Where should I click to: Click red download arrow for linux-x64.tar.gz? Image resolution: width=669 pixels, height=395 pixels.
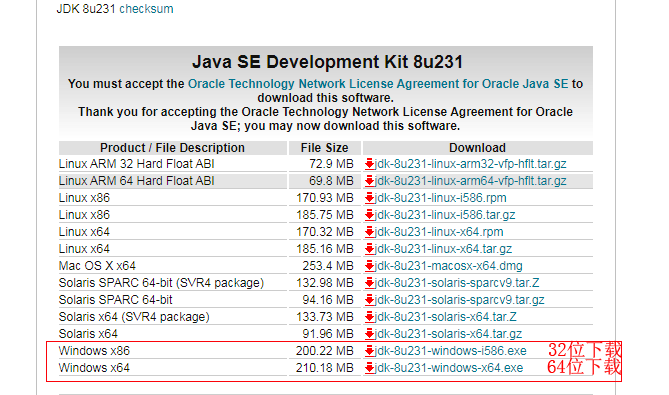369,249
